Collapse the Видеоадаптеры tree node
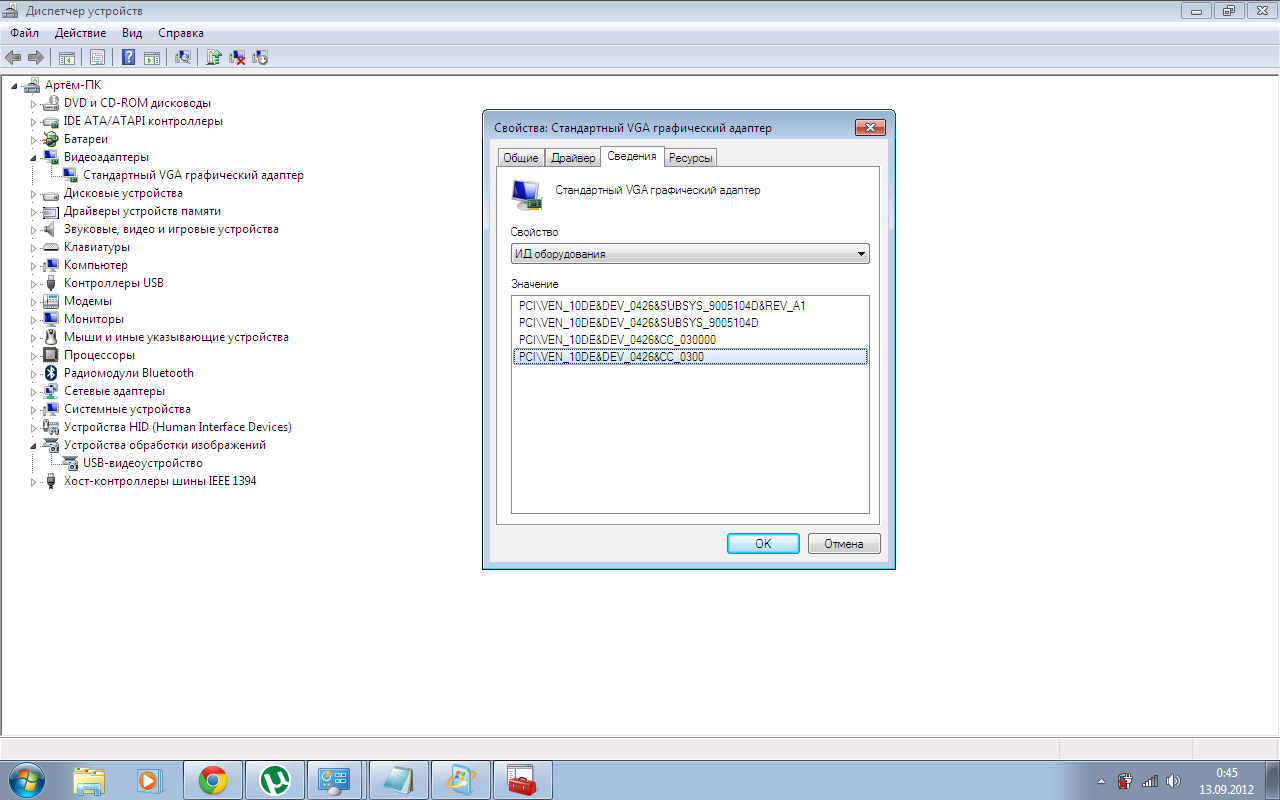The image size is (1280, 800). click(33, 158)
